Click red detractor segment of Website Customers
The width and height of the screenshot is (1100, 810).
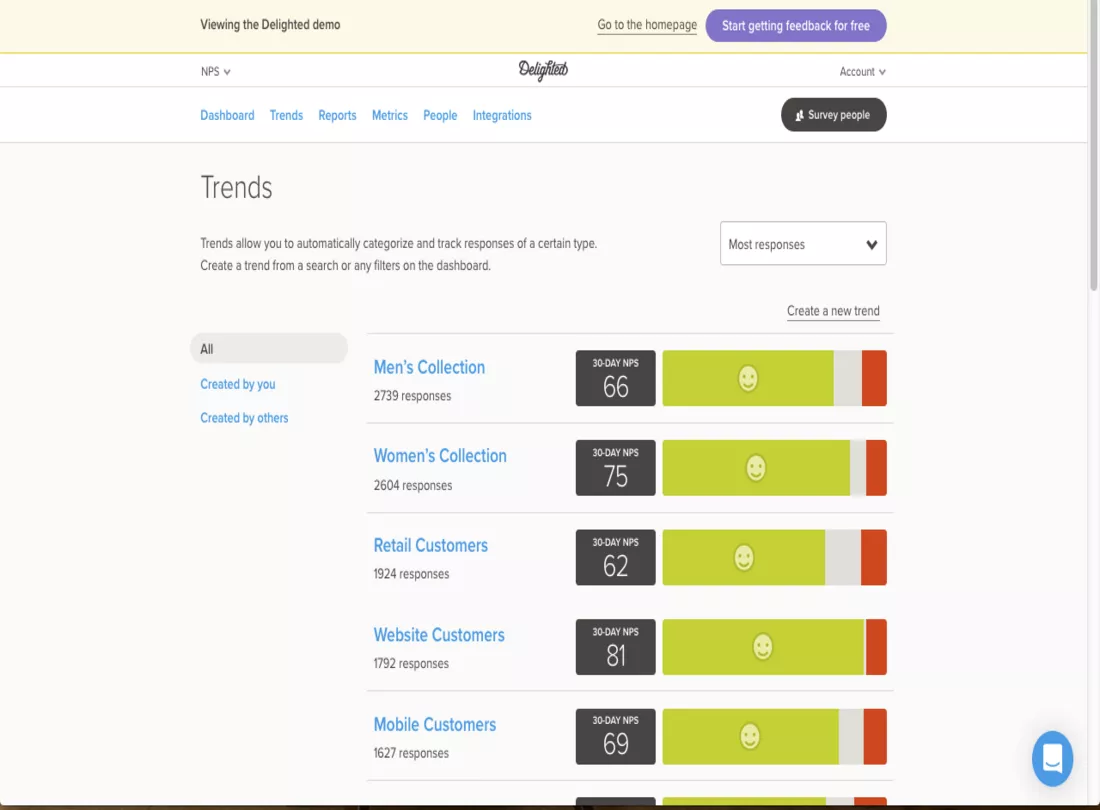[876, 647]
